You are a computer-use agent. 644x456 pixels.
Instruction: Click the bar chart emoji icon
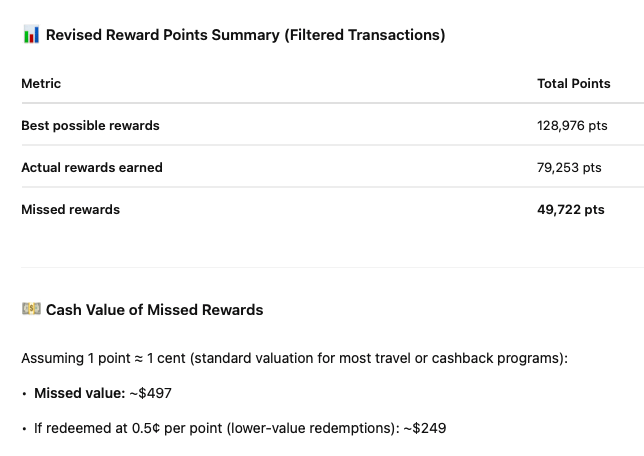(31, 35)
